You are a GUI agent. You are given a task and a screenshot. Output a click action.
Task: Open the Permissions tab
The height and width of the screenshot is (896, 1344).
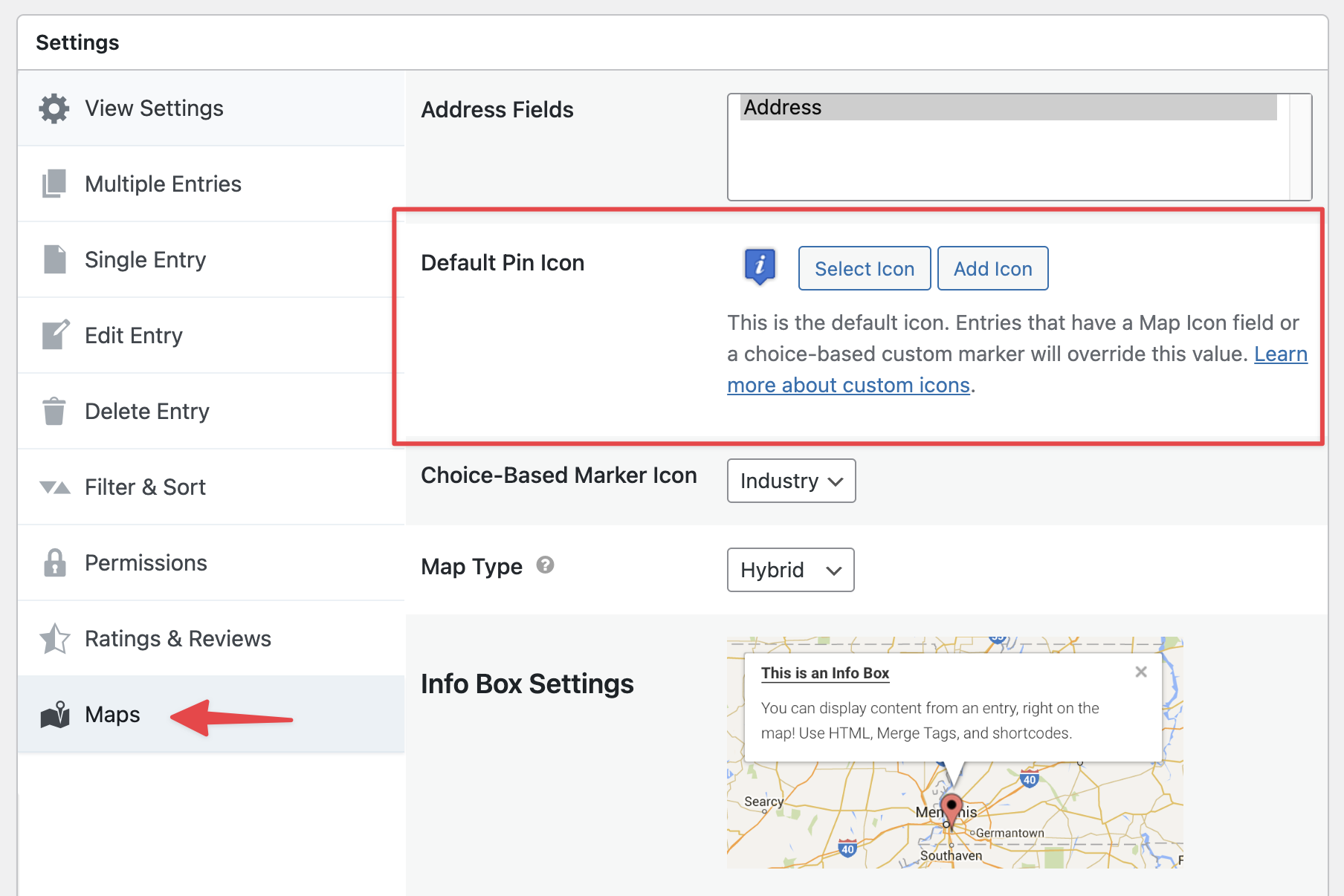click(x=211, y=562)
